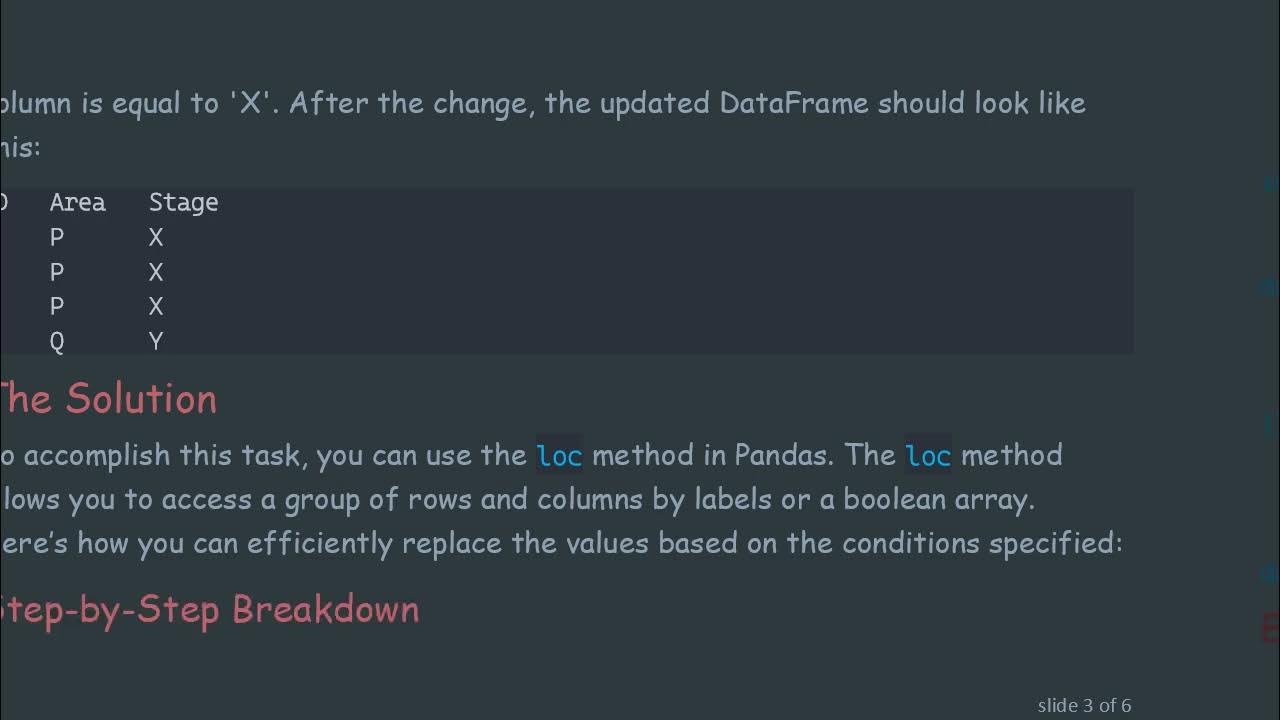Click "X" in the first data row
Screen dimensions: 1280x720
(x=156, y=238)
